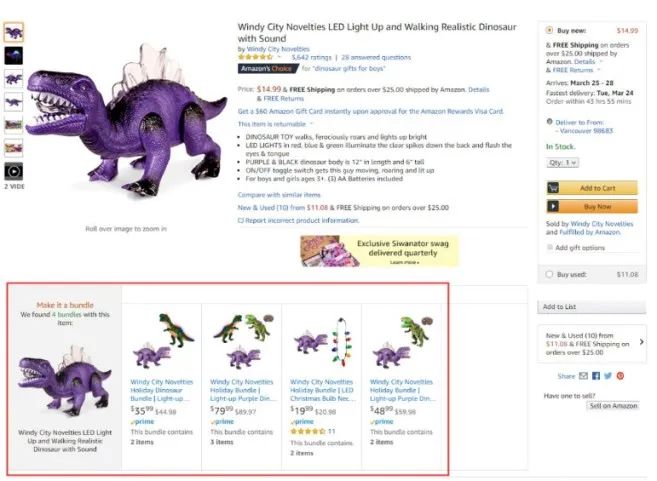
Task: Click the Sell on Amazon button
Action: (613, 406)
